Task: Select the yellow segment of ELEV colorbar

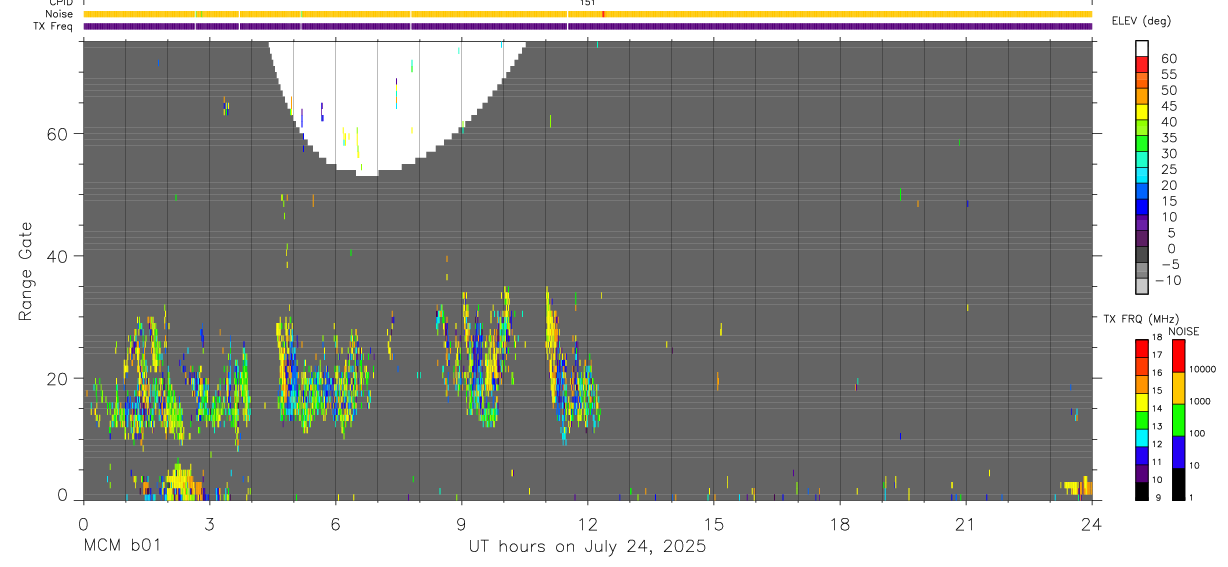Action: point(1142,112)
